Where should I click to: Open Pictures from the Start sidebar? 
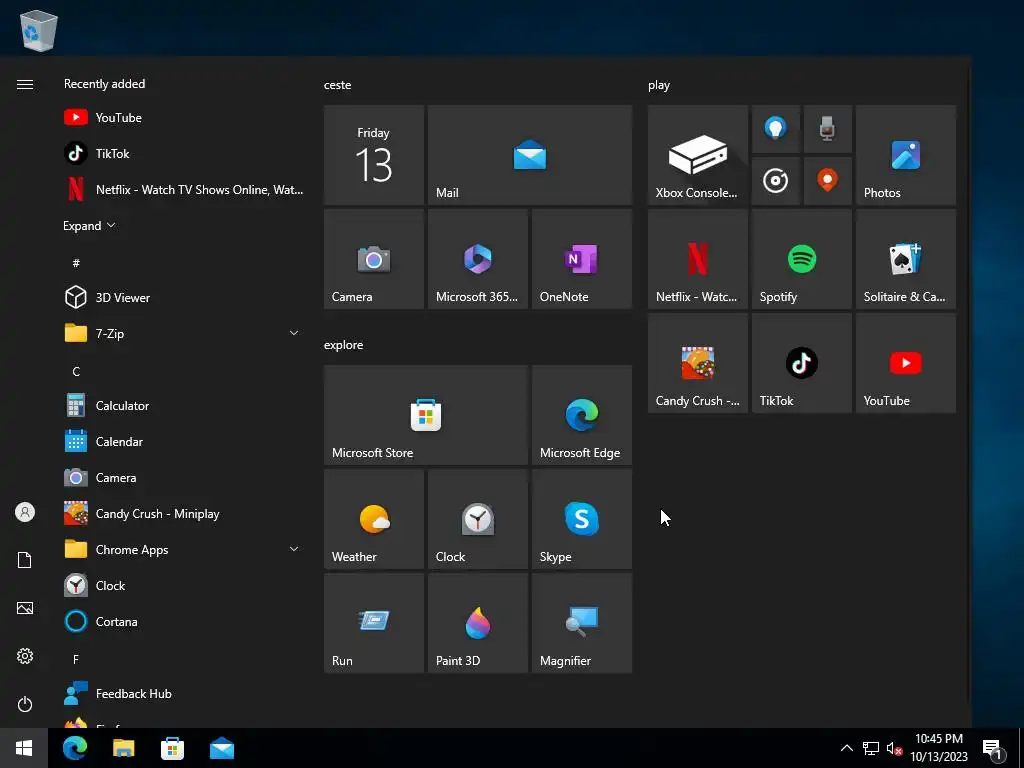click(x=25, y=608)
